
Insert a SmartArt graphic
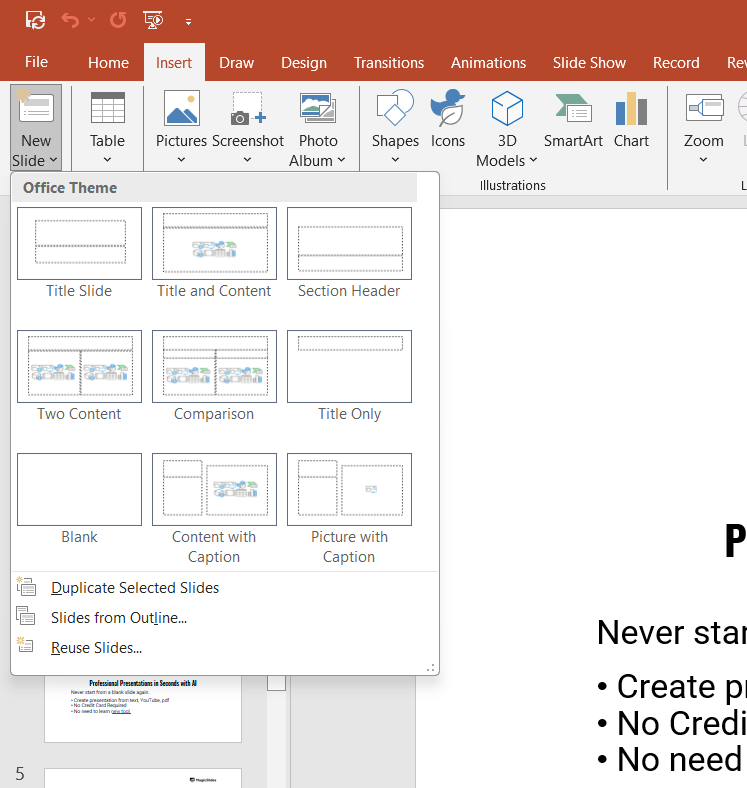(x=573, y=110)
